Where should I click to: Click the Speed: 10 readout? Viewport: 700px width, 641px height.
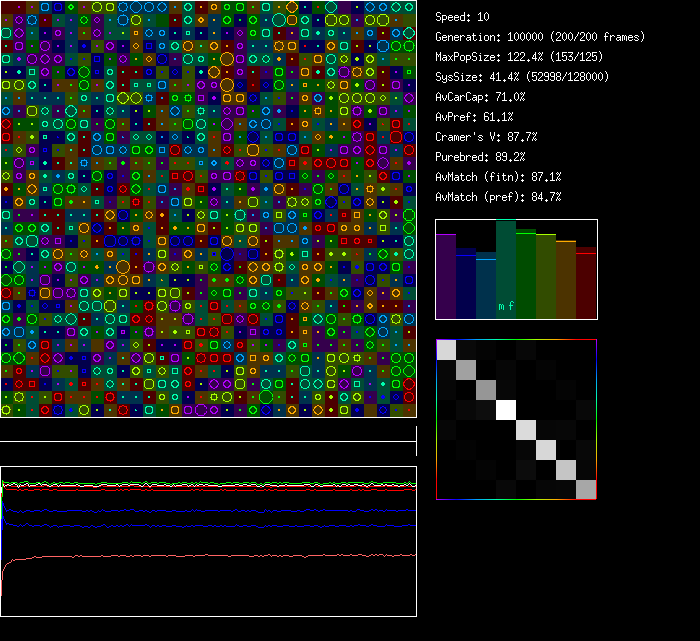pyautogui.click(x=463, y=17)
